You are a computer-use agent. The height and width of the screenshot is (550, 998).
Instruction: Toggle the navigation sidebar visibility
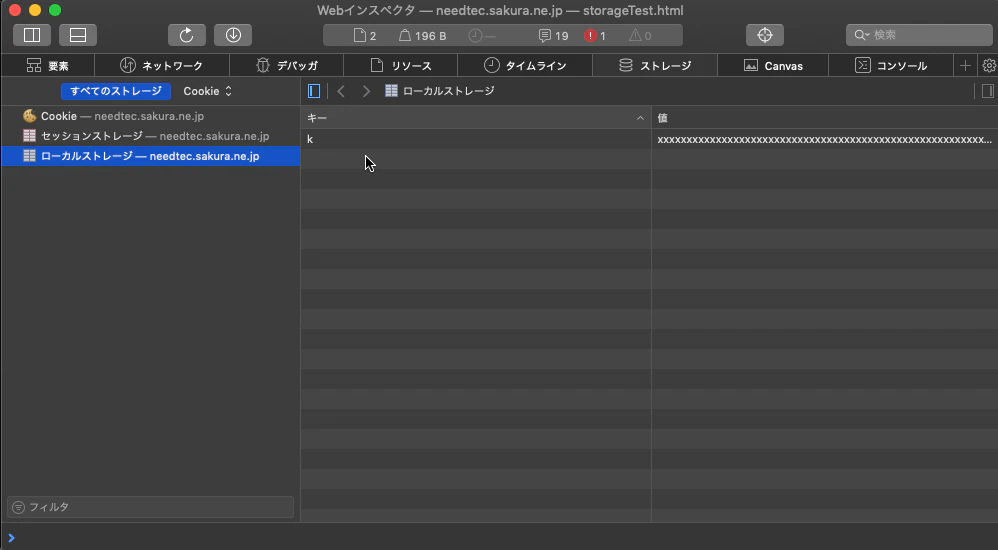[x=314, y=91]
